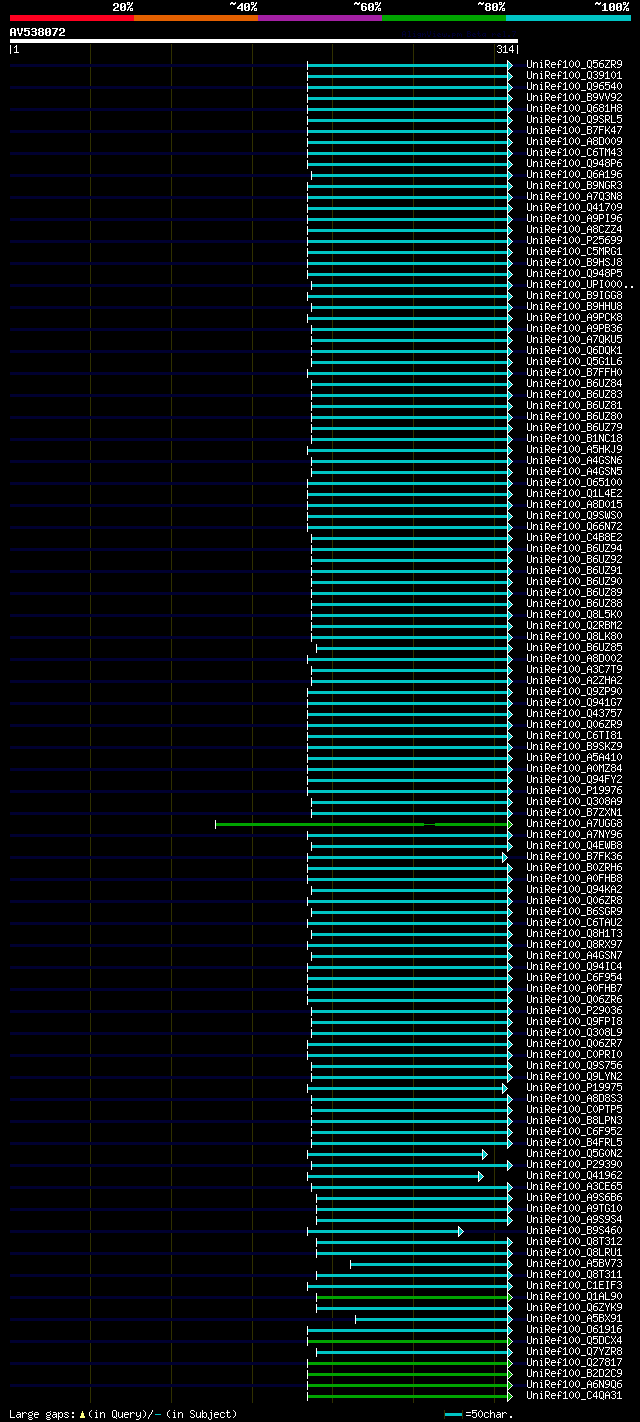This screenshot has height=1422, width=640.
Task: Click the purple ~60% identity legend segment
Action: [x=320, y=17]
